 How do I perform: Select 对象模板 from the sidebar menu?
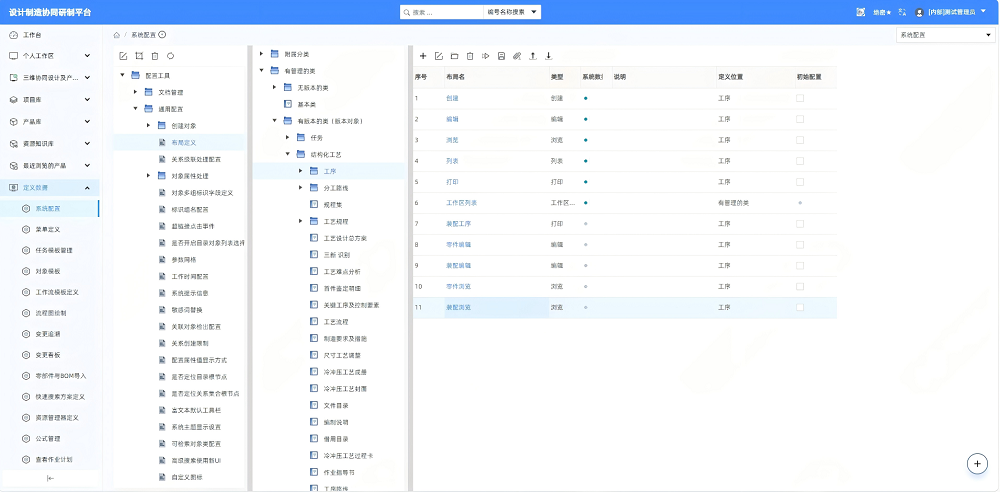pyautogui.click(x=50, y=271)
